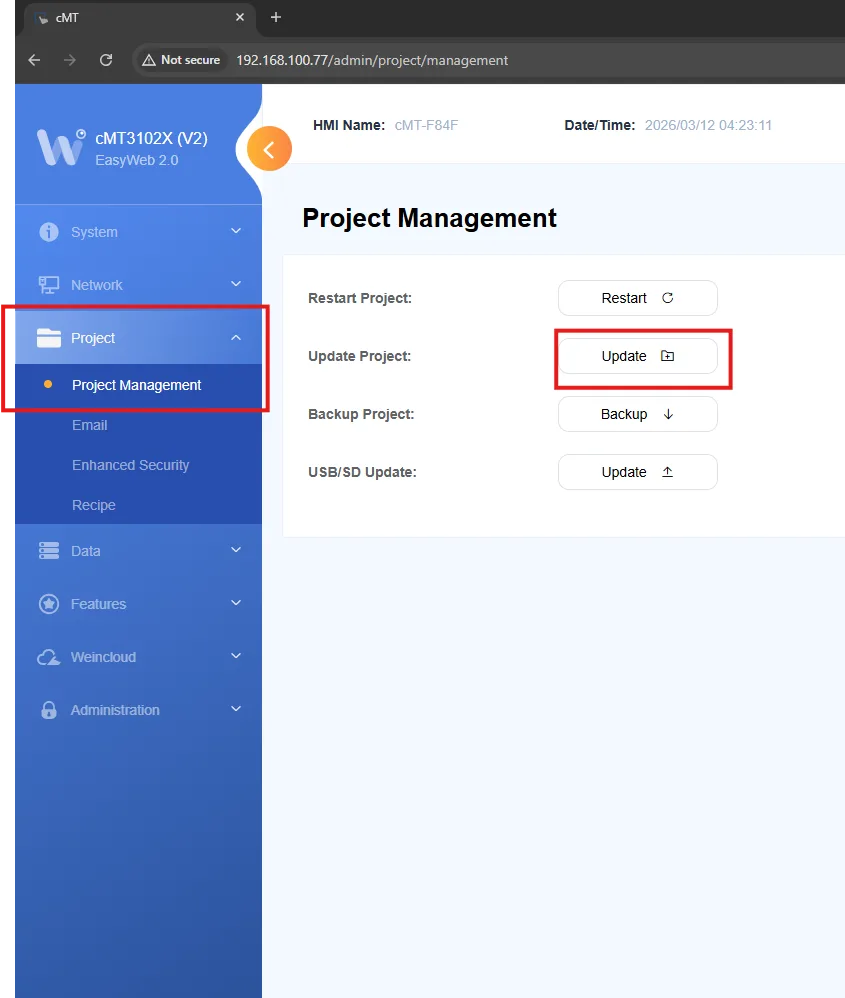This screenshot has height=998, width=845.
Task: Click the Weincloud cloud icon in sidebar
Action: click(x=49, y=657)
